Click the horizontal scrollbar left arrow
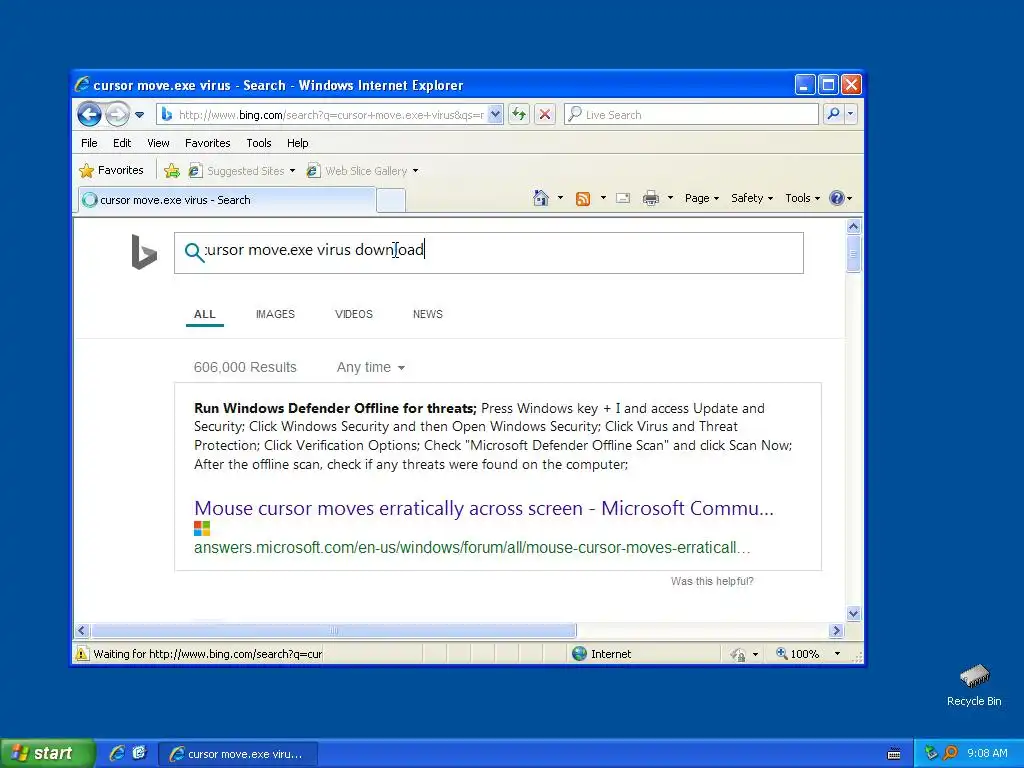The image size is (1024, 768). pyautogui.click(x=82, y=630)
